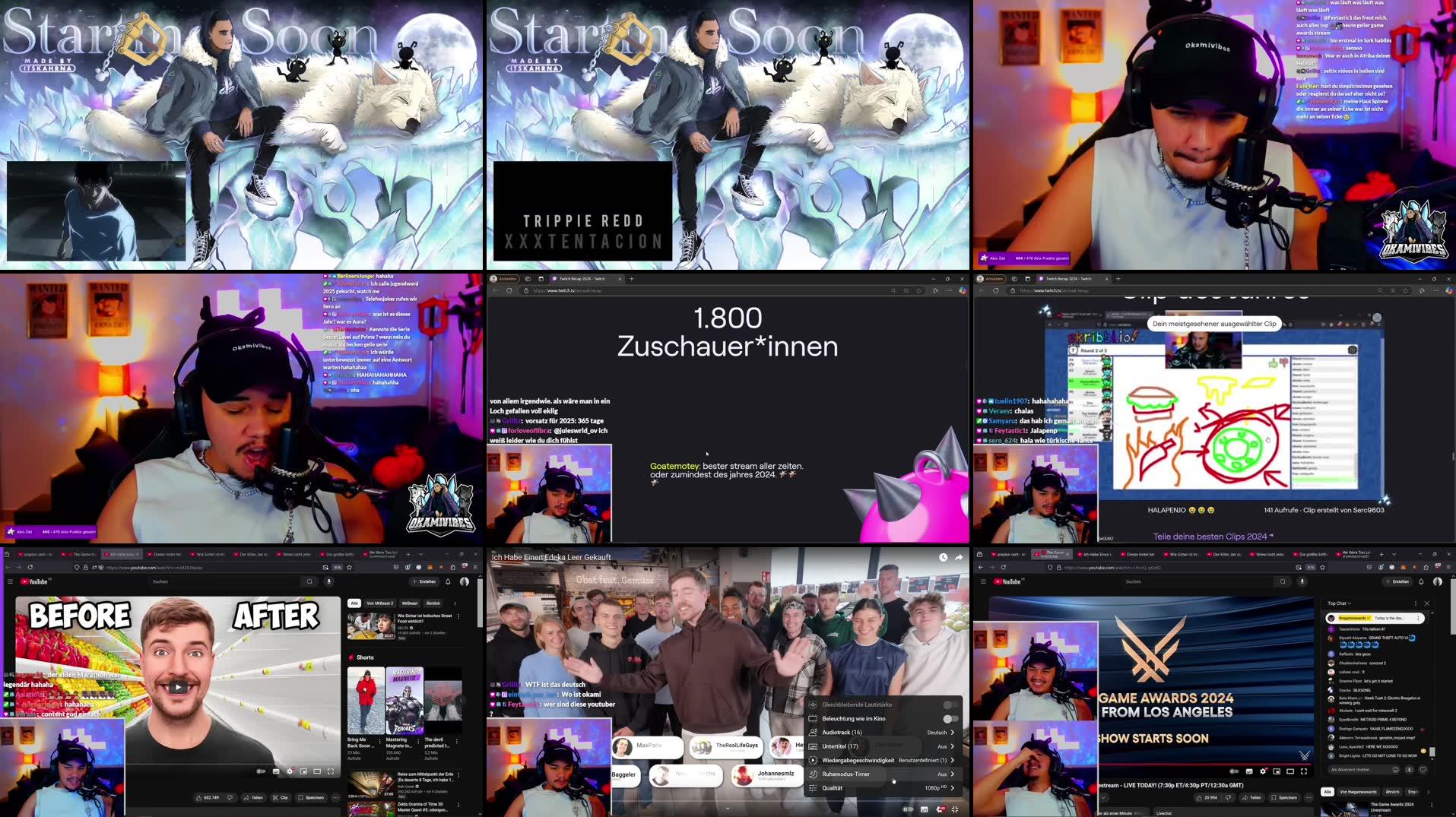Click Game Awards chat scrollbar thumb
This screenshot has width=1456, height=817.
(1432, 752)
